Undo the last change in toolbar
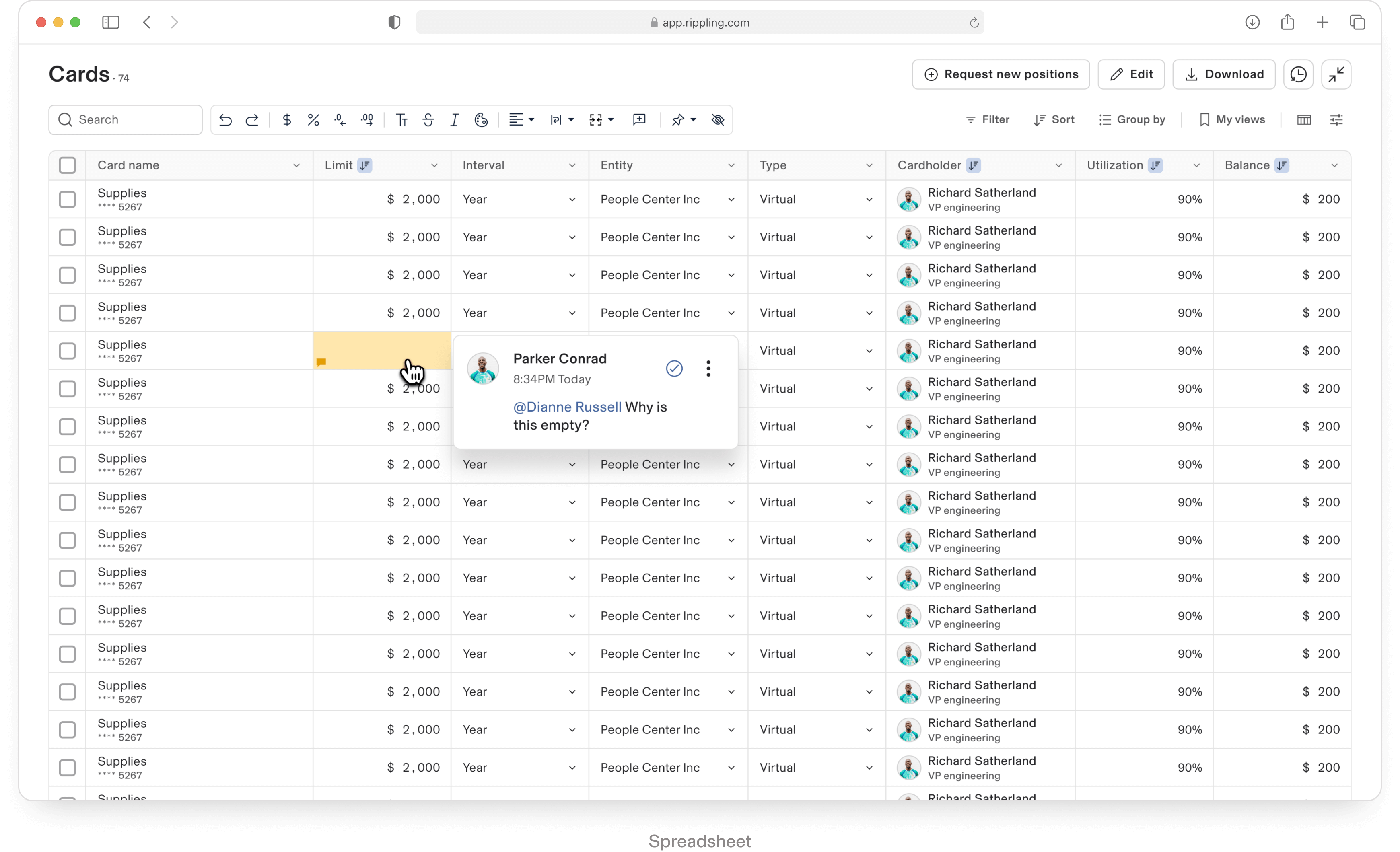1400x852 pixels. coord(226,120)
